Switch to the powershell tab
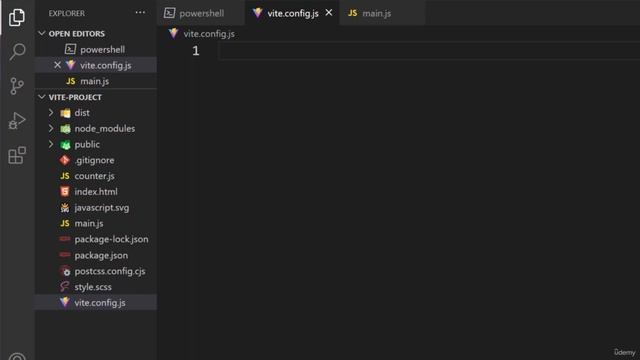 201,13
